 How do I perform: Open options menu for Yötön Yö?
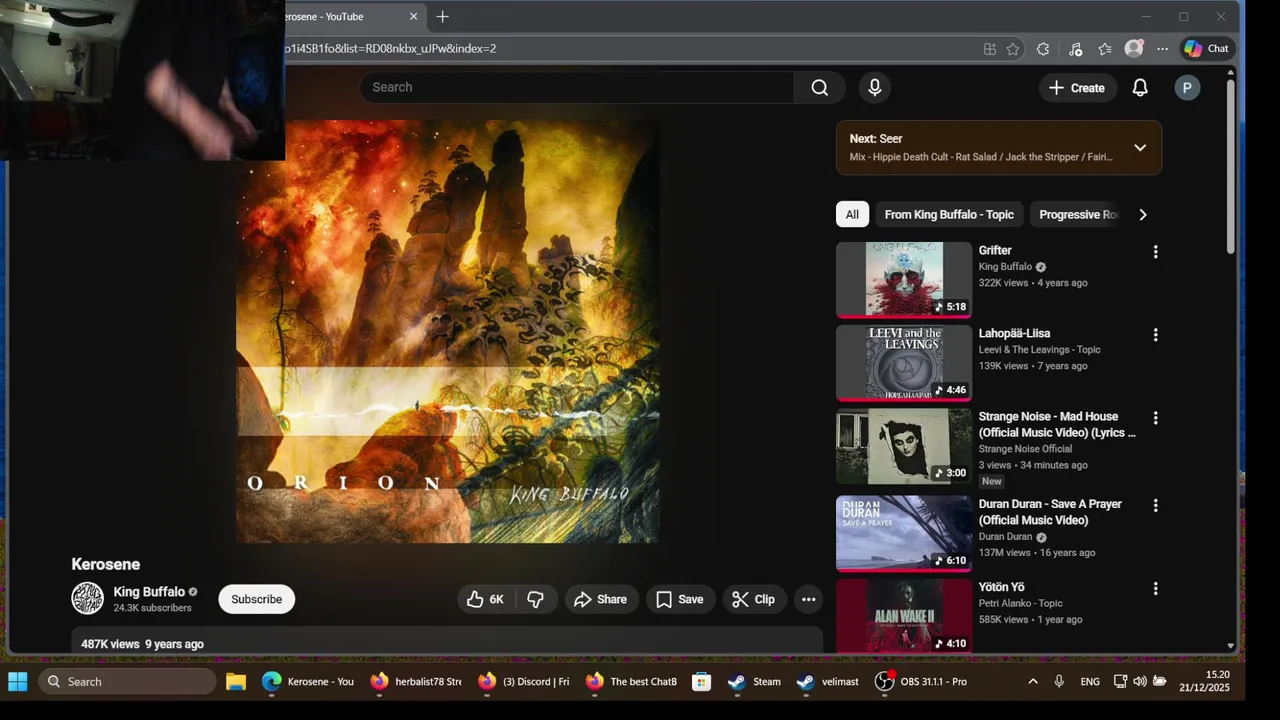[x=1155, y=589]
